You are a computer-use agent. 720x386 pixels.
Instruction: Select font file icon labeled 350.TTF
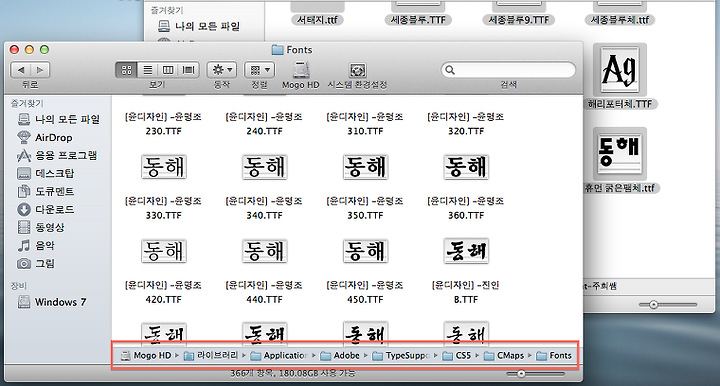click(x=366, y=167)
